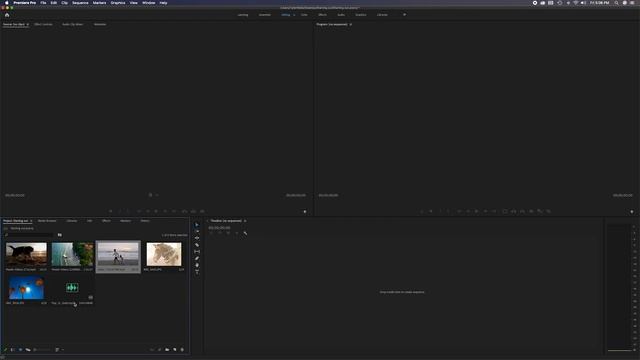Click Export Frame camera icon in Source monitor
This screenshot has width=640, height=360.
click(x=202, y=211)
